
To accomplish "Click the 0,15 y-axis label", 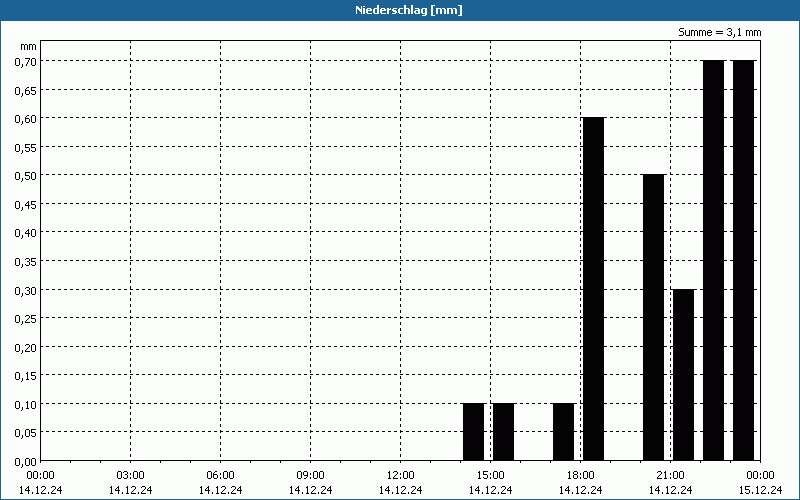I will point(25,376).
